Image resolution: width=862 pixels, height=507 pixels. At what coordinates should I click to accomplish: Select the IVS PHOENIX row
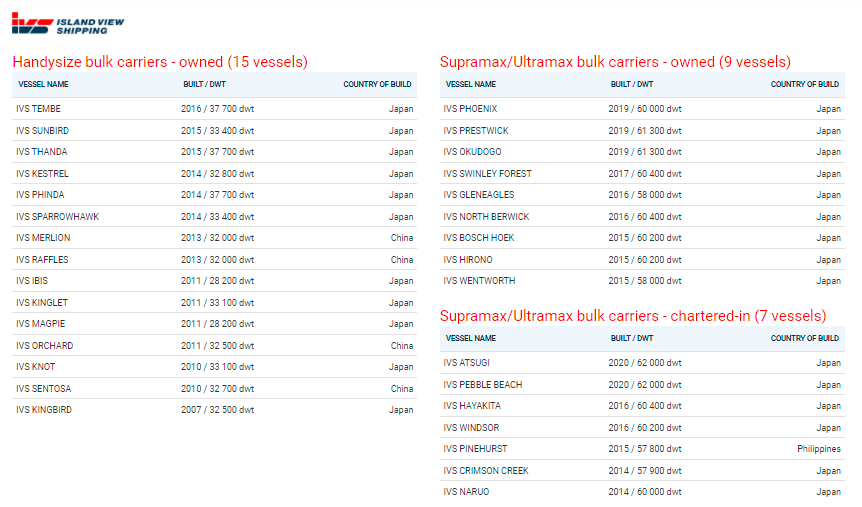click(642, 109)
